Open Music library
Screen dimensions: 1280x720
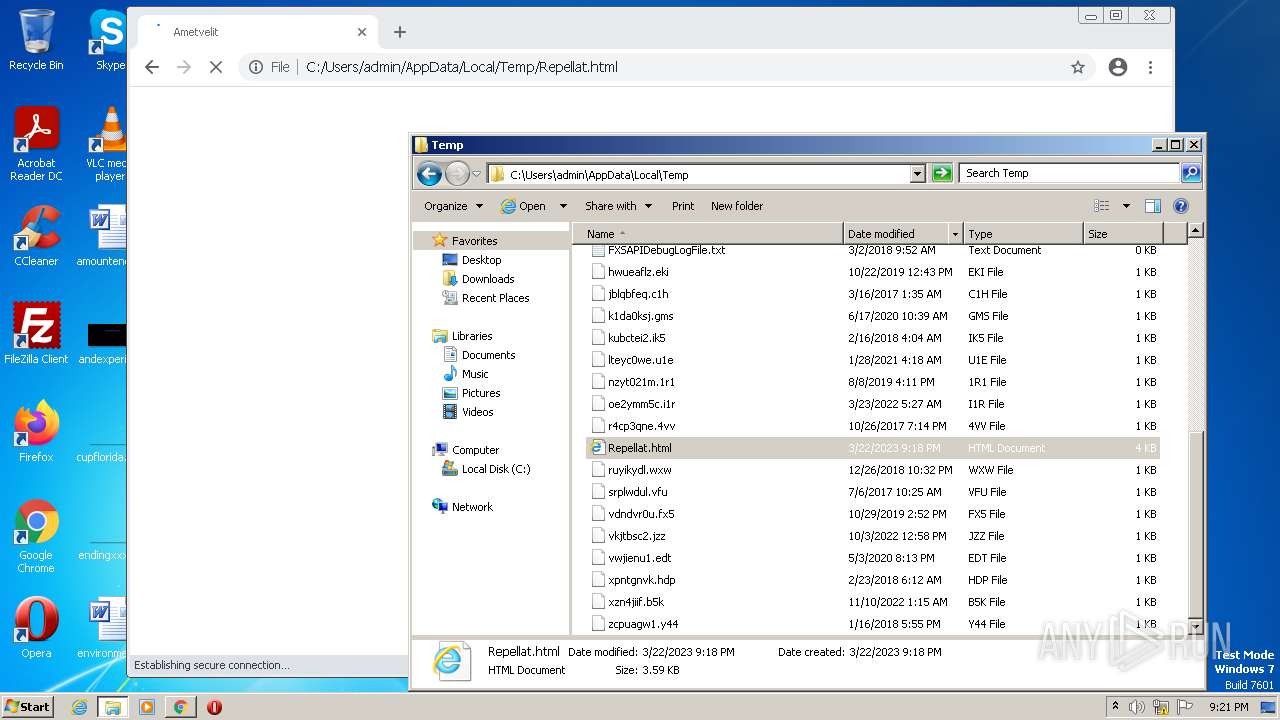[475, 374]
